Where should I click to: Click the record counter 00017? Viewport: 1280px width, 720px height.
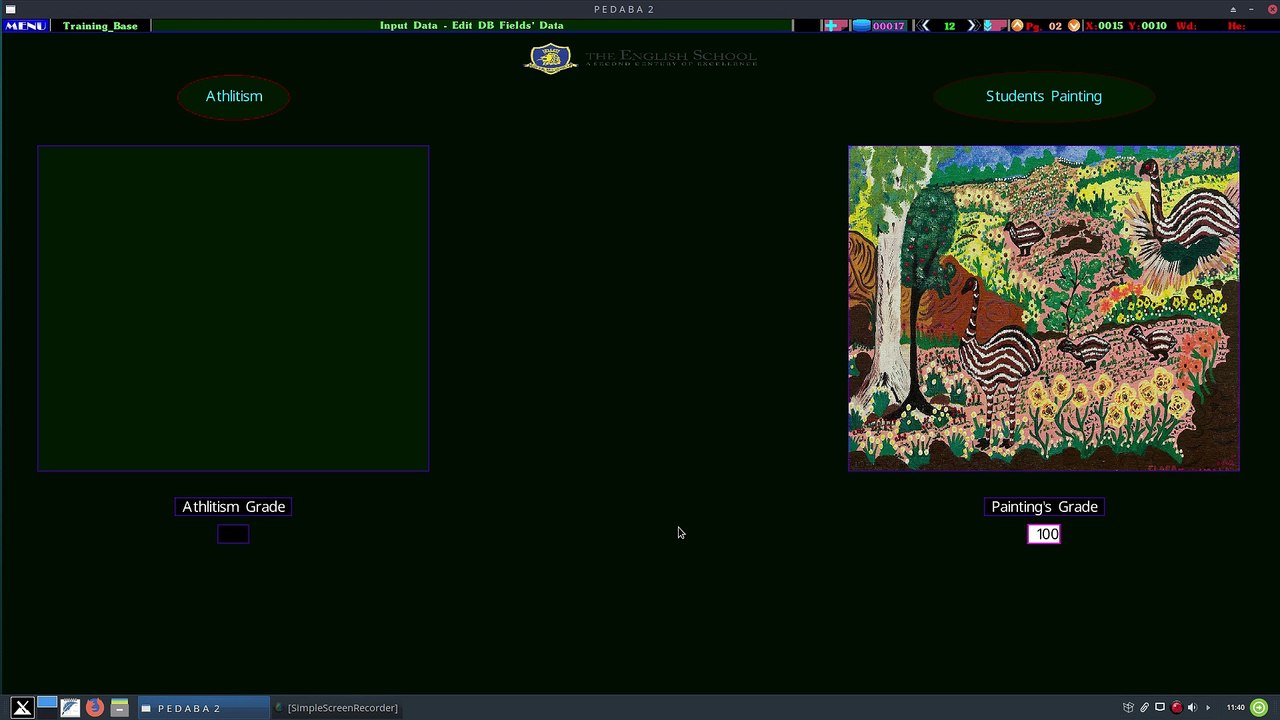pyautogui.click(x=889, y=26)
